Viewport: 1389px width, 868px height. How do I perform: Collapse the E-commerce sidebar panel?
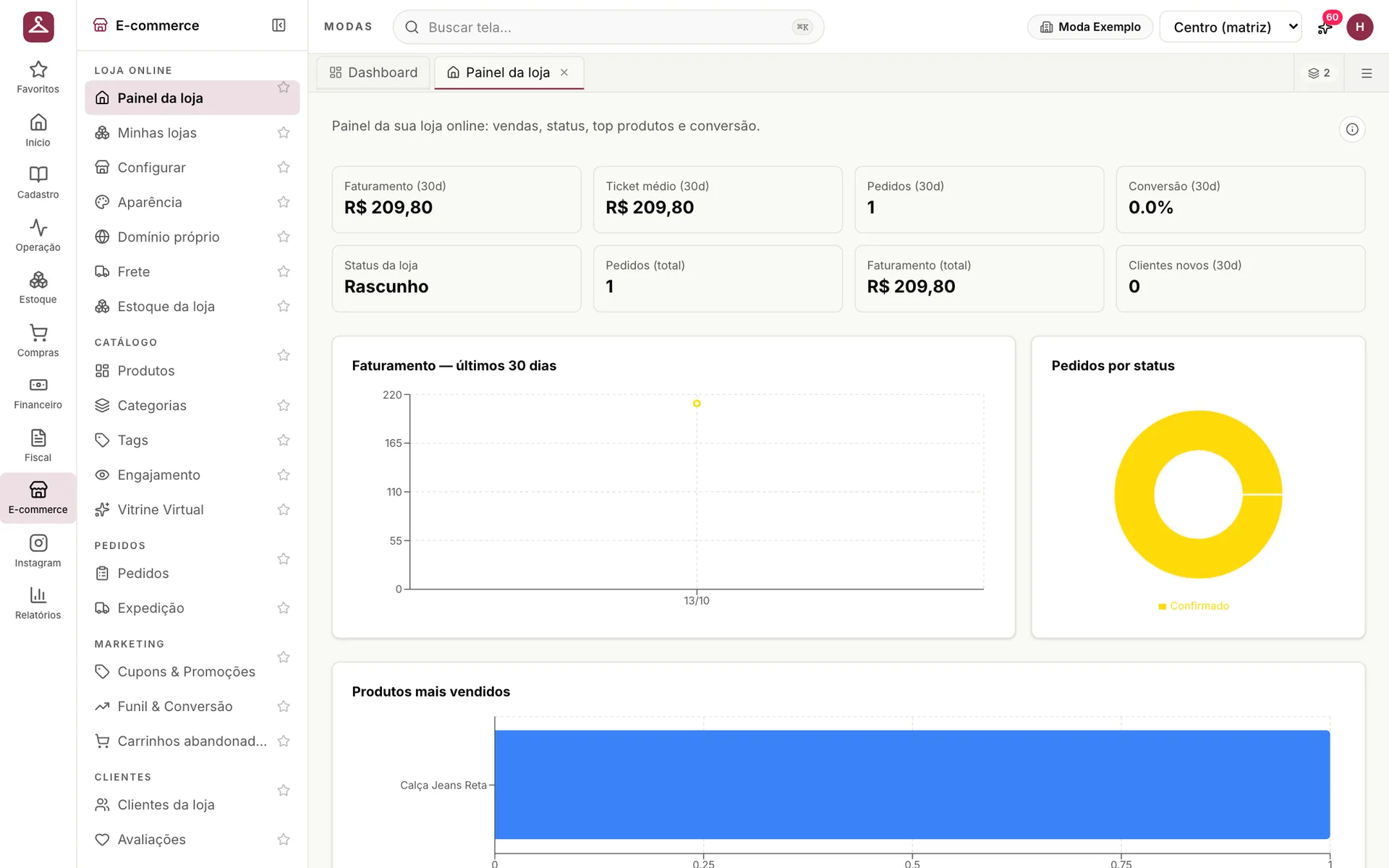[x=279, y=25]
